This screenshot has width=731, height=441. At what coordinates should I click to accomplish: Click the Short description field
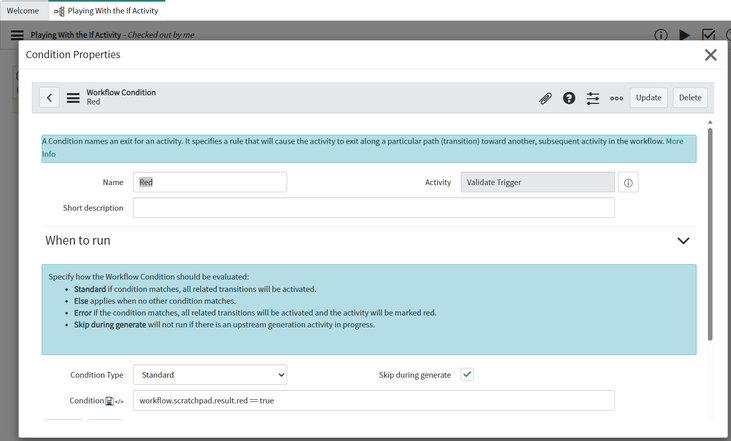point(373,207)
